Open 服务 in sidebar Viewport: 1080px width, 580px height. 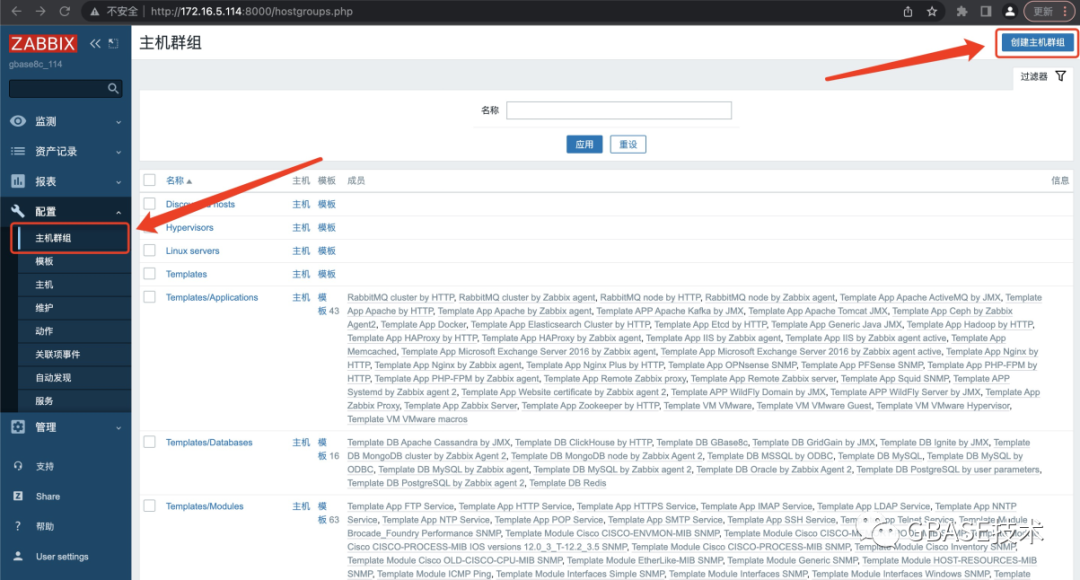[x=44, y=401]
